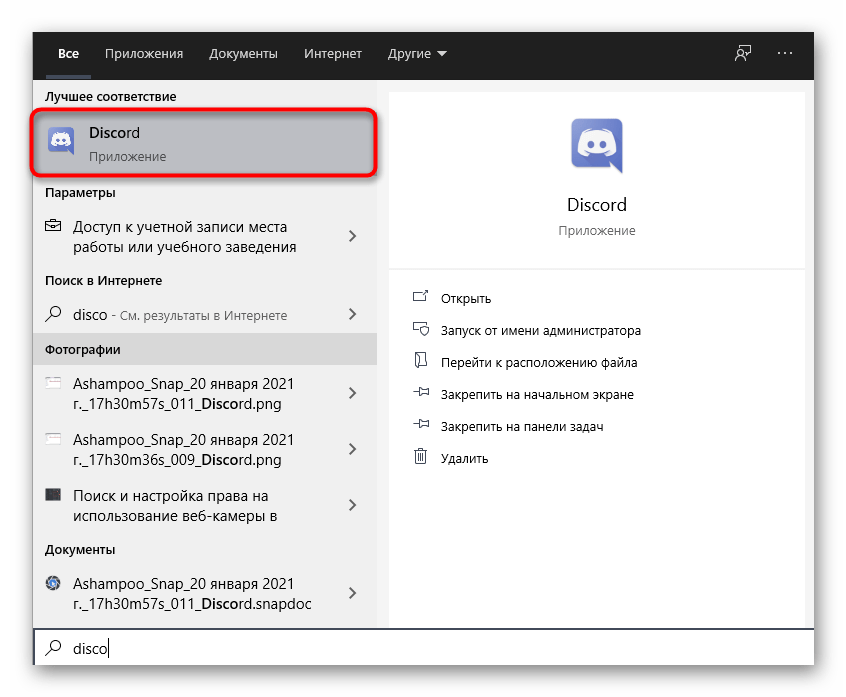Image resolution: width=846 pixels, height=697 pixels.
Task: Switch to the Документы tab
Action: coord(243,54)
